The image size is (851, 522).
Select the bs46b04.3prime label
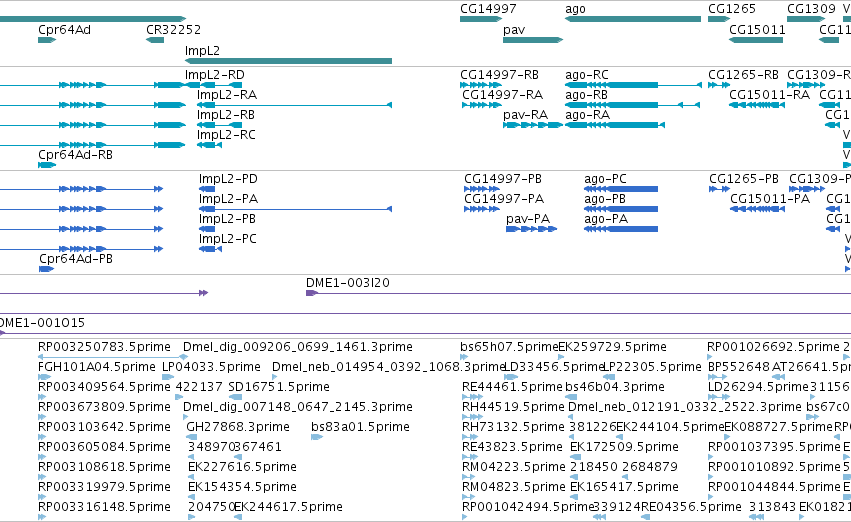(x=614, y=387)
